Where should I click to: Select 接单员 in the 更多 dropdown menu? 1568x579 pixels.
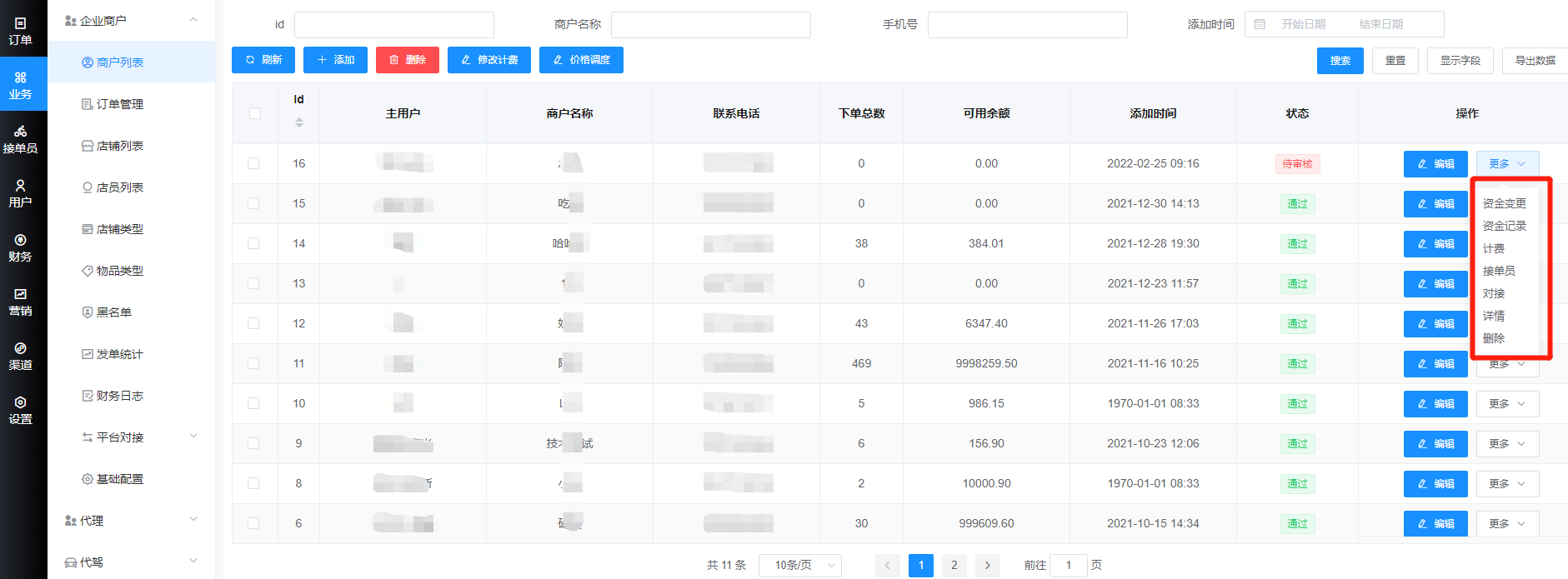(1498, 271)
